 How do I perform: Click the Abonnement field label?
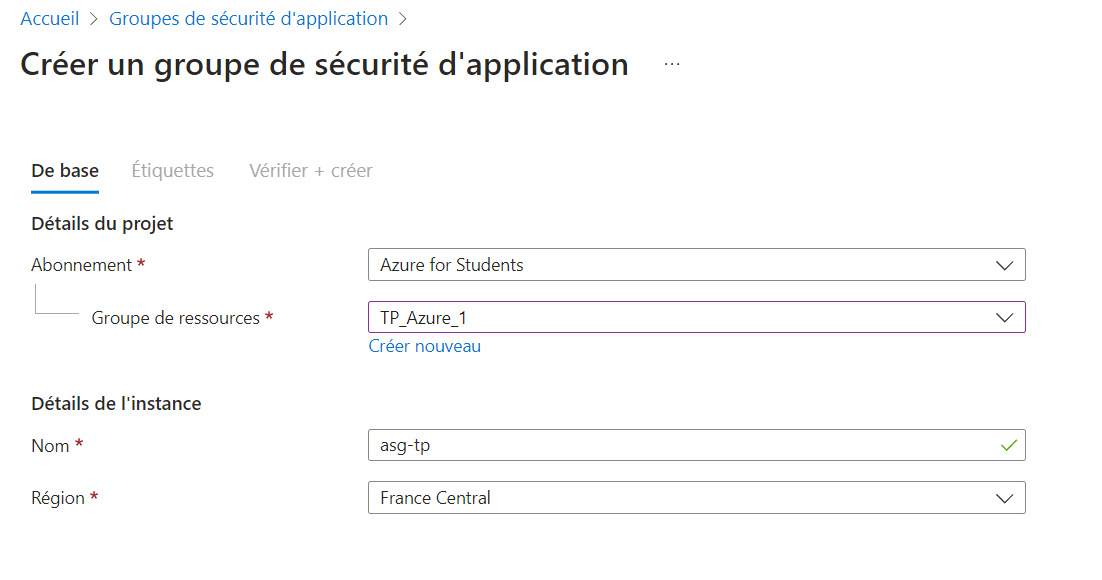(x=82, y=265)
